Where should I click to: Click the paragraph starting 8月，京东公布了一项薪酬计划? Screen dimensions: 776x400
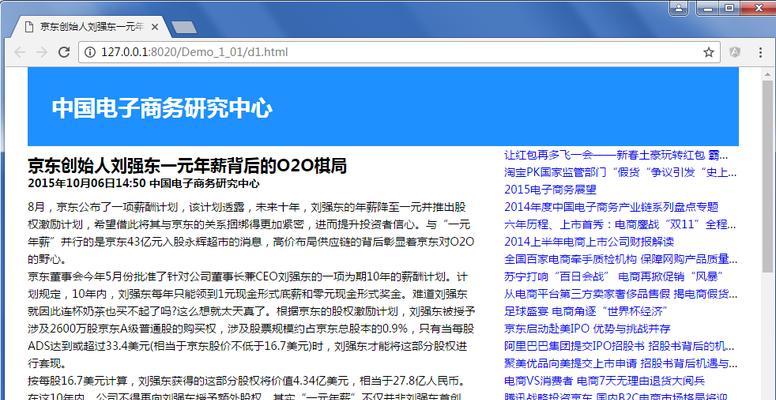[251, 233]
